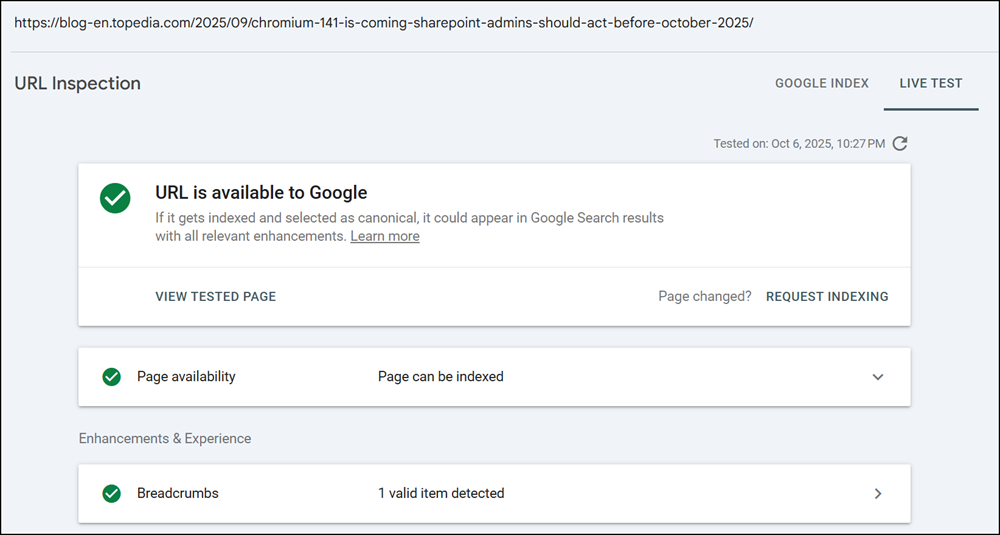
Task: Open Breadcrumbs details via right chevron
Action: pyautogui.click(x=878, y=493)
